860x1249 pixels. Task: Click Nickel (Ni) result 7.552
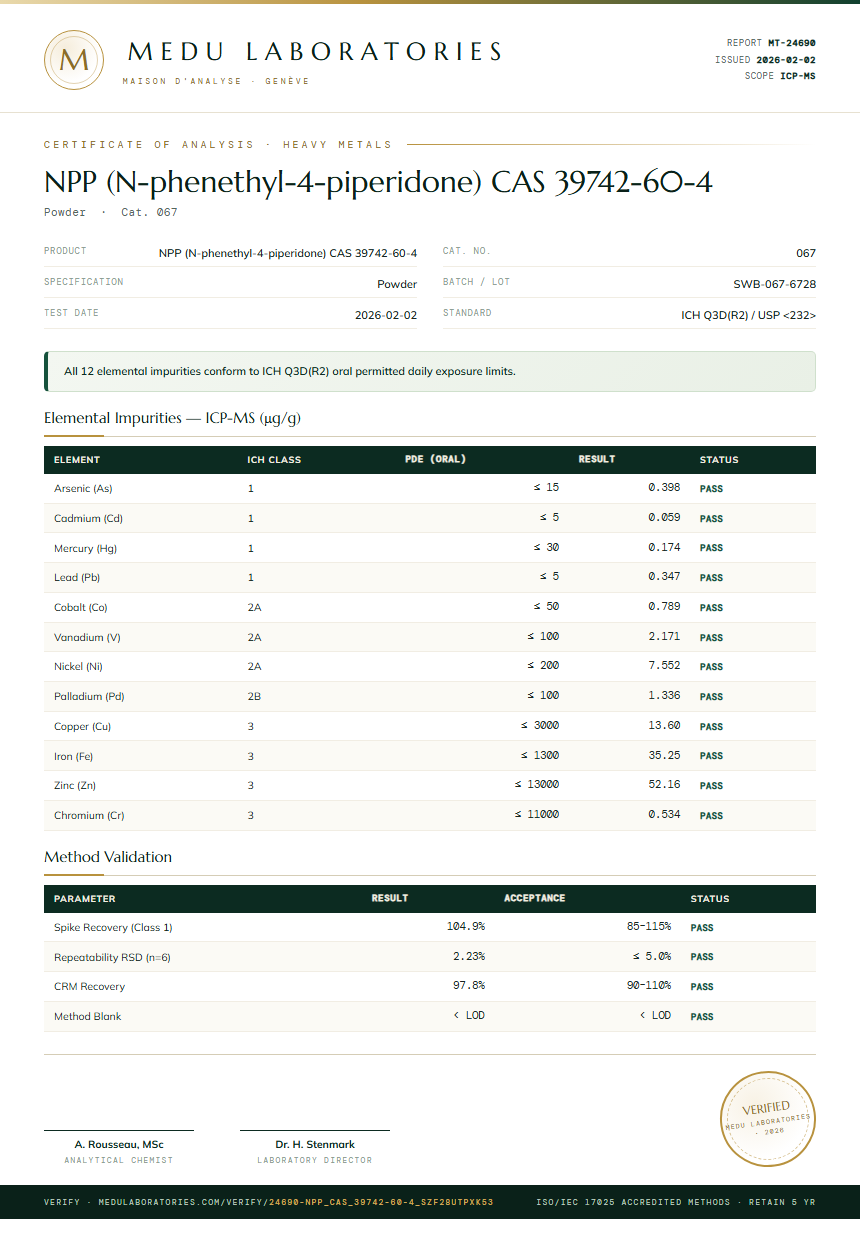[x=664, y=666]
